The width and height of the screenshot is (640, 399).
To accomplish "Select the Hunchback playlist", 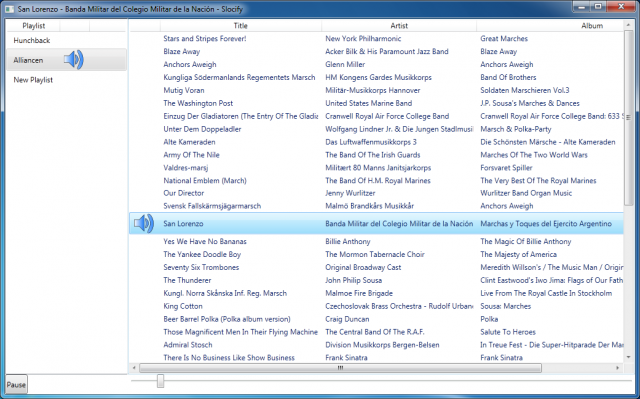I will (32, 40).
